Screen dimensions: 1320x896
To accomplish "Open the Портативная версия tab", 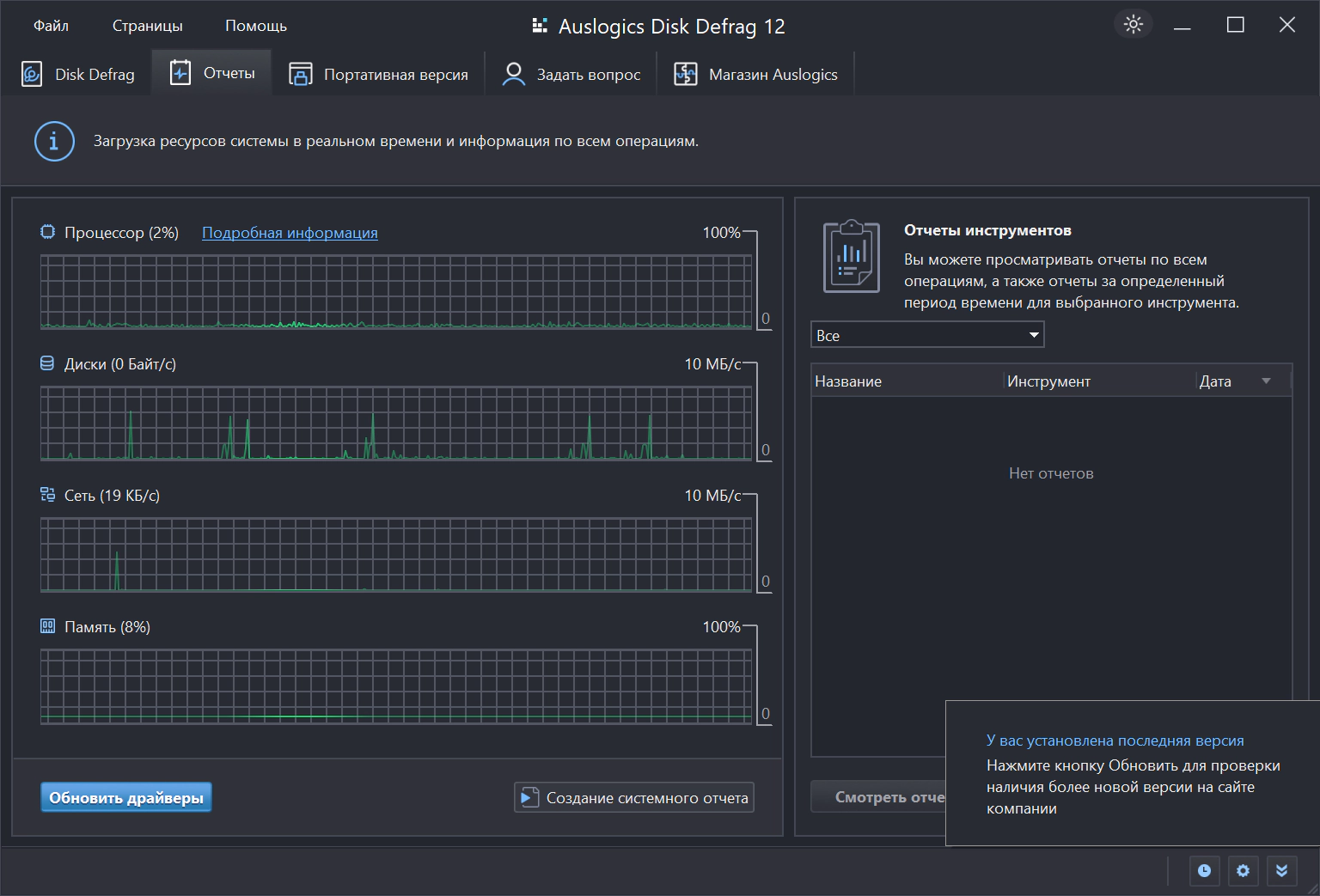I will coord(379,74).
